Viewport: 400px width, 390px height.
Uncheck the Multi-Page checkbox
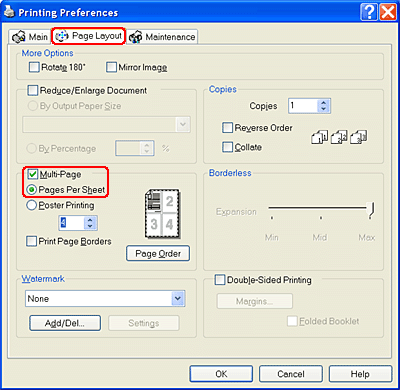32,174
